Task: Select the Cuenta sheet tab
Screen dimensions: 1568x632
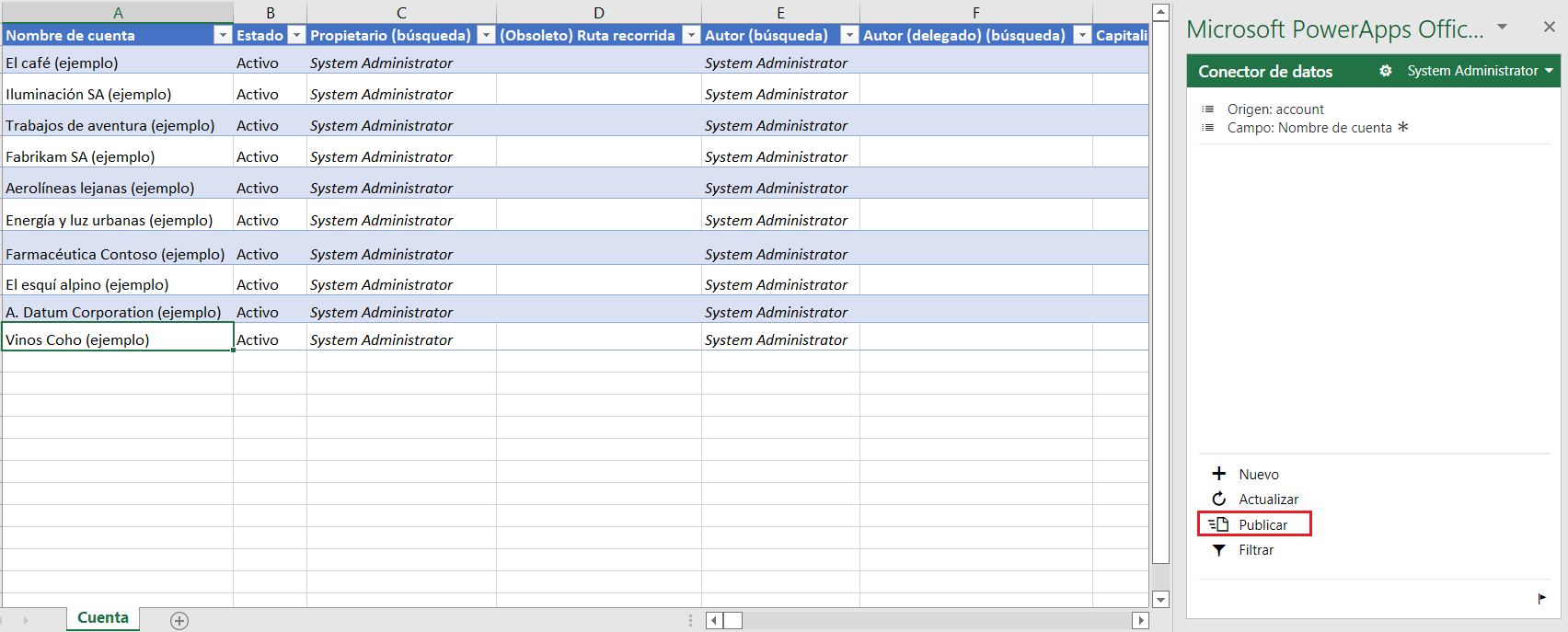Action: [x=102, y=618]
